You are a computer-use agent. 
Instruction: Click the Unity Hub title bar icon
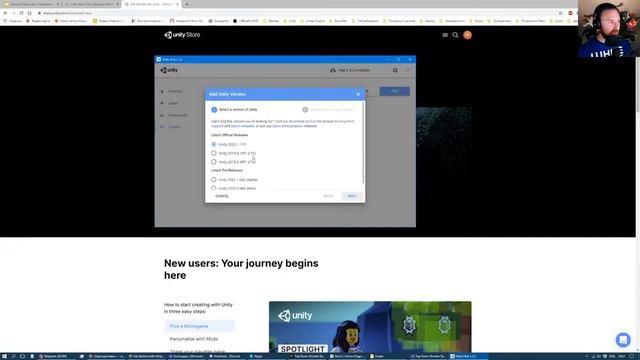(x=159, y=60)
